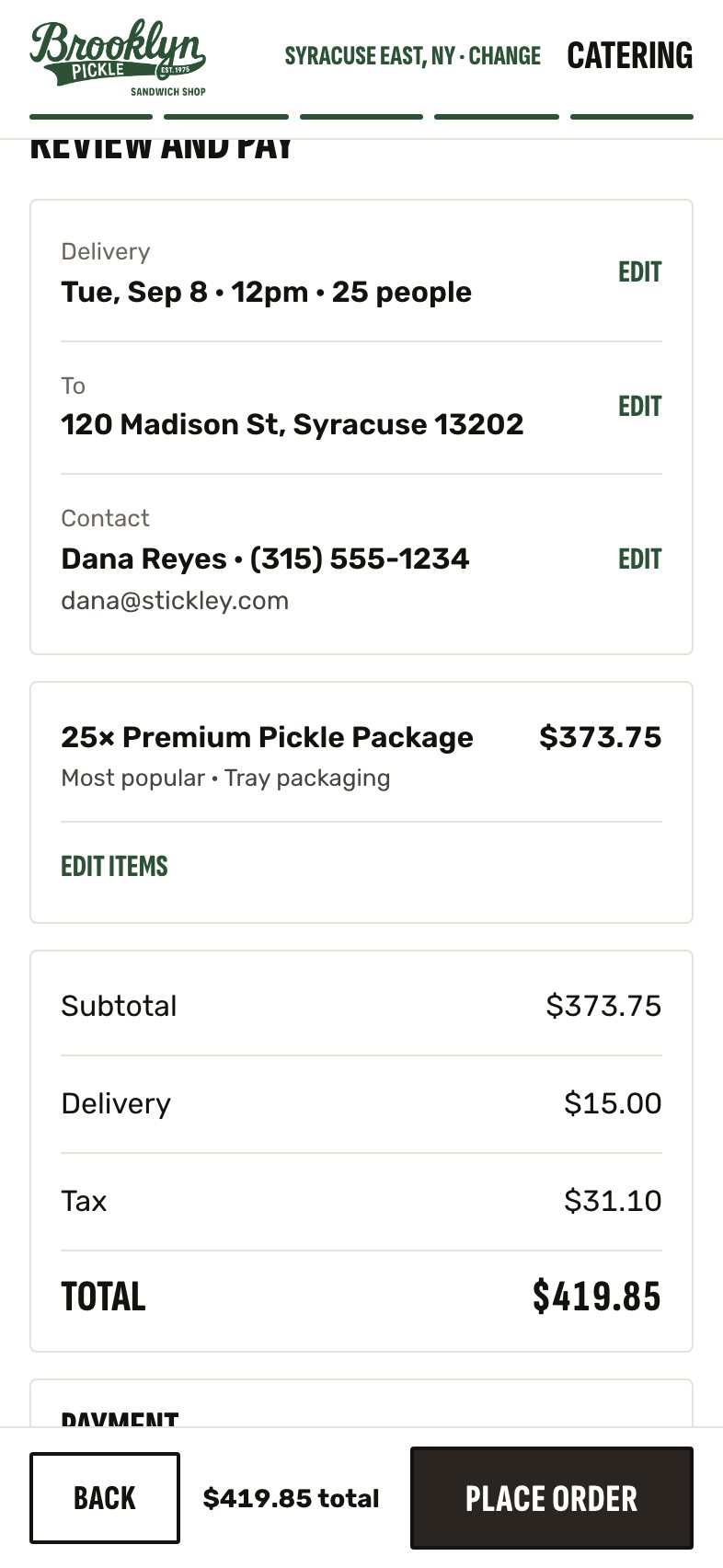Select the second progress step bar
Screen dimensions: 723x1568
tap(226, 117)
